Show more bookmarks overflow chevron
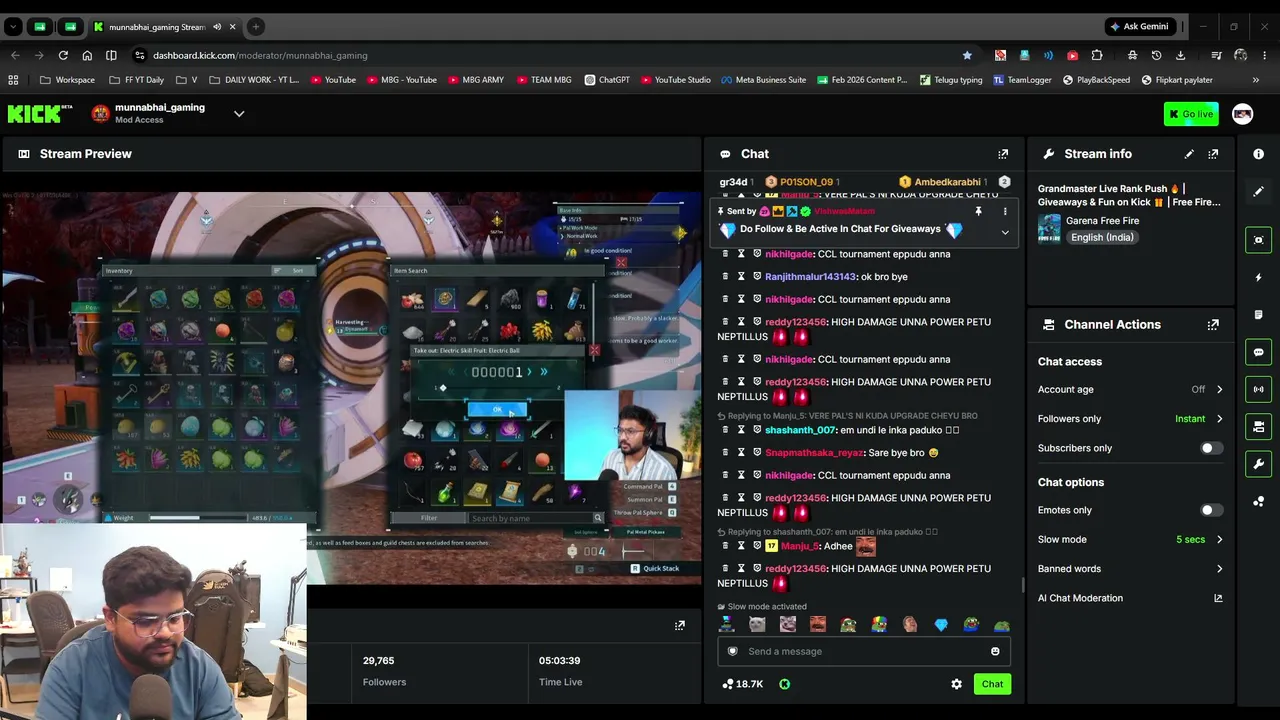This screenshot has height=720, width=1280. pos(1256,80)
